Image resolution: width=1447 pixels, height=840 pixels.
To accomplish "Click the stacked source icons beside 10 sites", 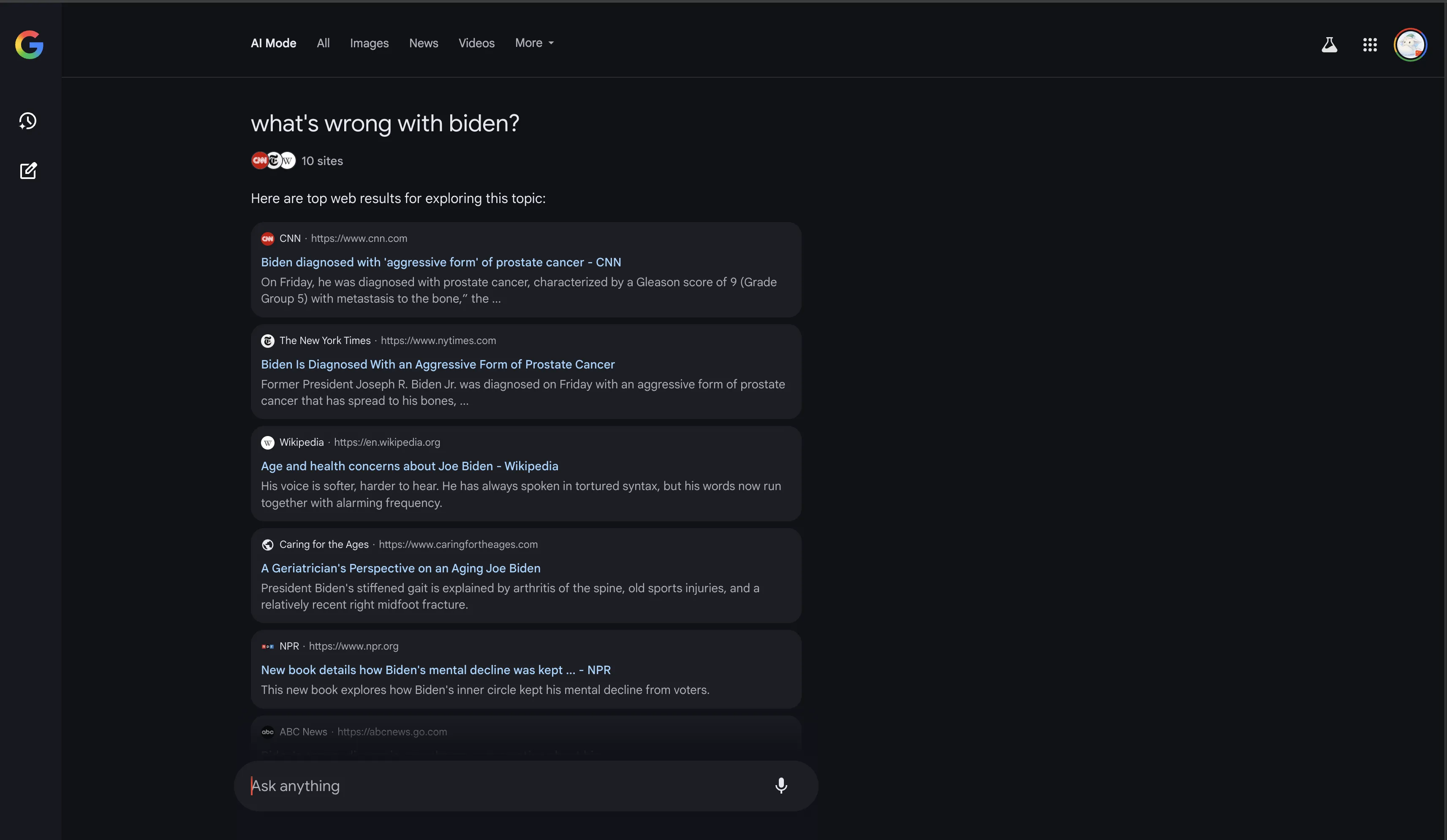I will 273,161.
